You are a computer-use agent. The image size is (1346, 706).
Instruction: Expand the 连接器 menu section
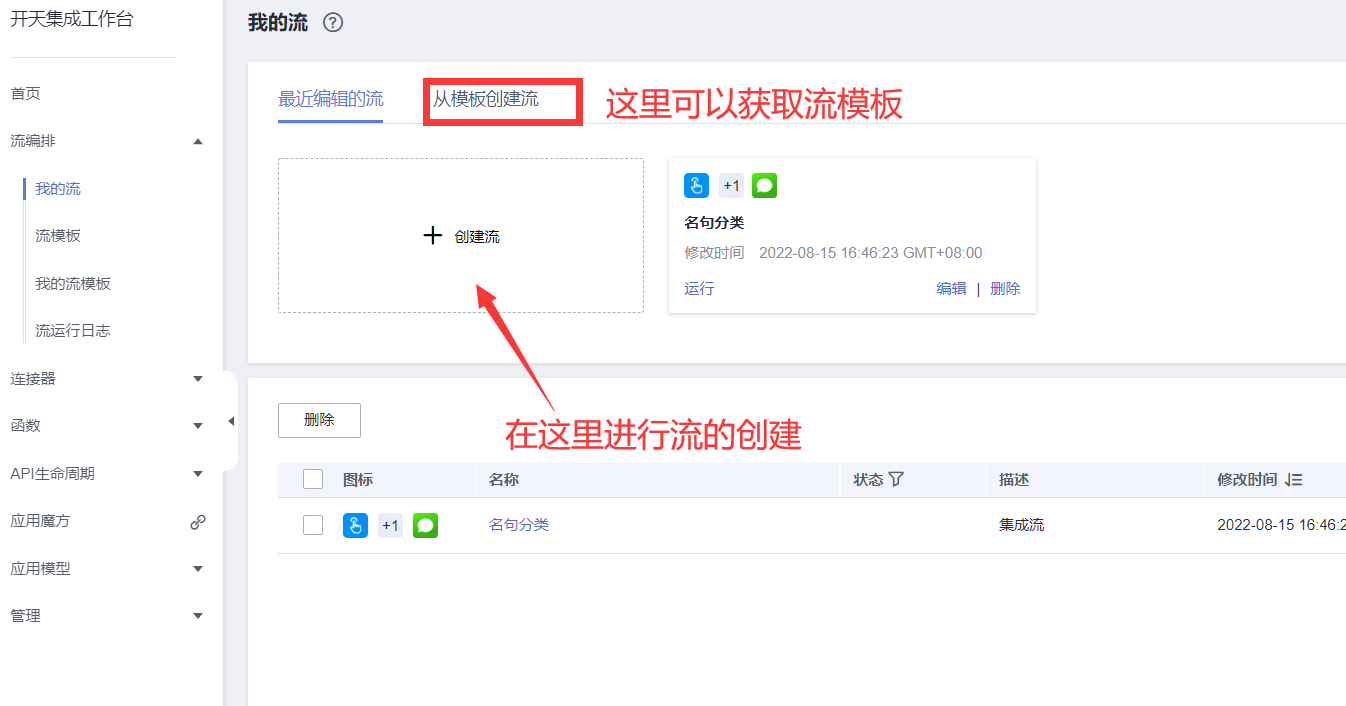pos(198,379)
